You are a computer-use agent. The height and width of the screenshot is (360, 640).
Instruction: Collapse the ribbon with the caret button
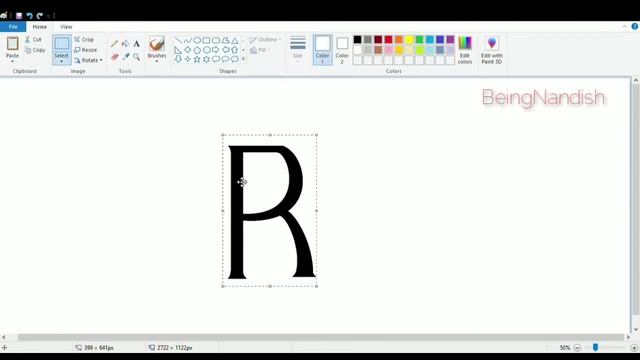point(624,27)
